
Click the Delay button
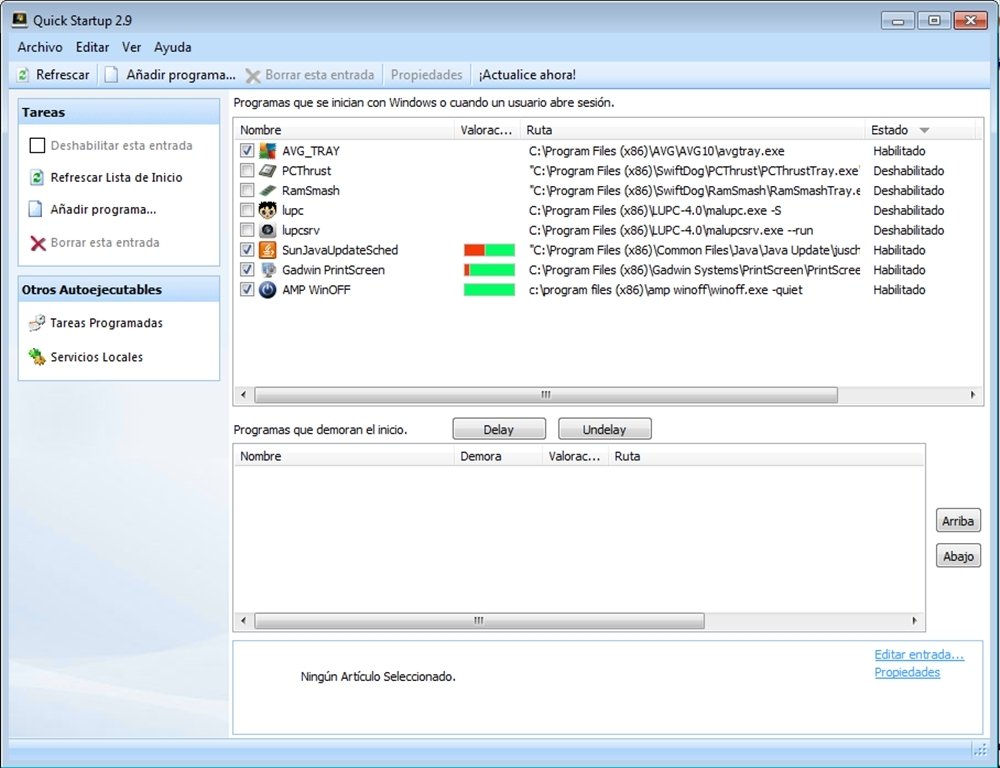[x=499, y=429]
